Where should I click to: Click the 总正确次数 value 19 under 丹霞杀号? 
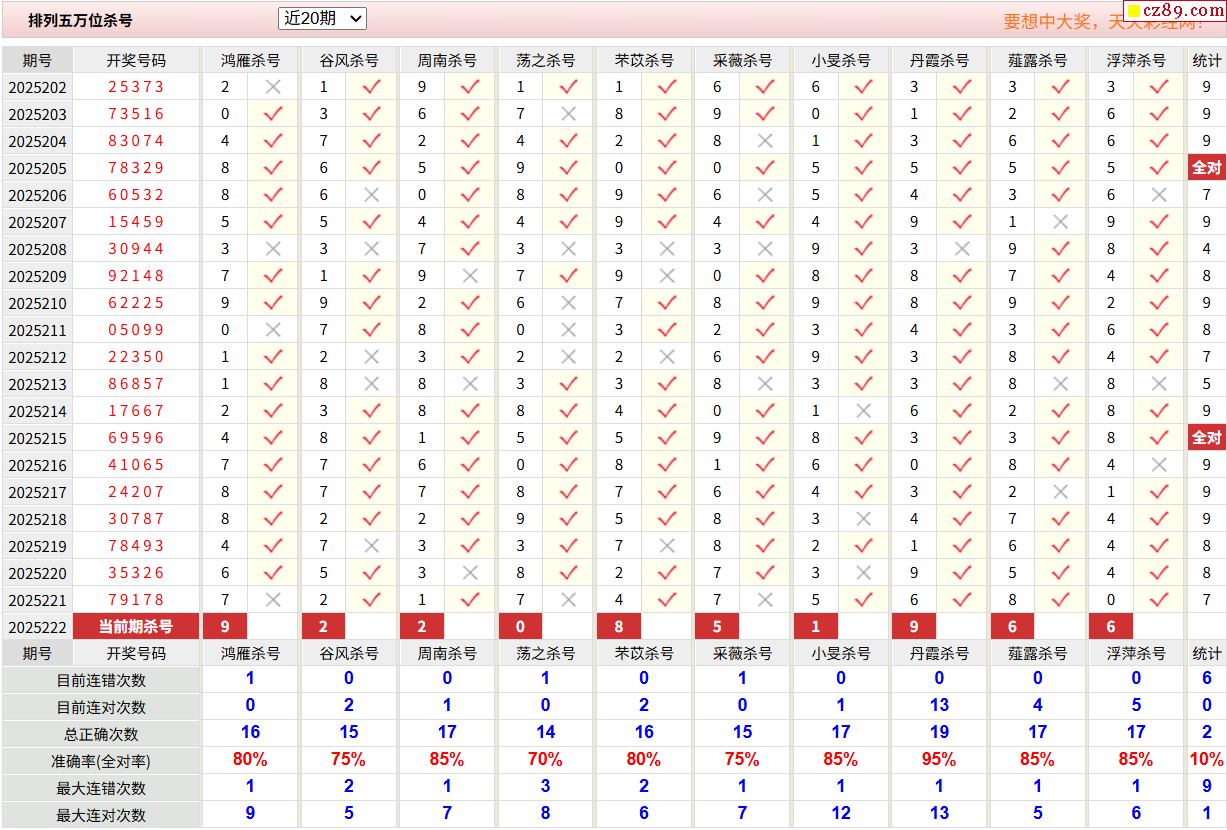click(x=939, y=732)
